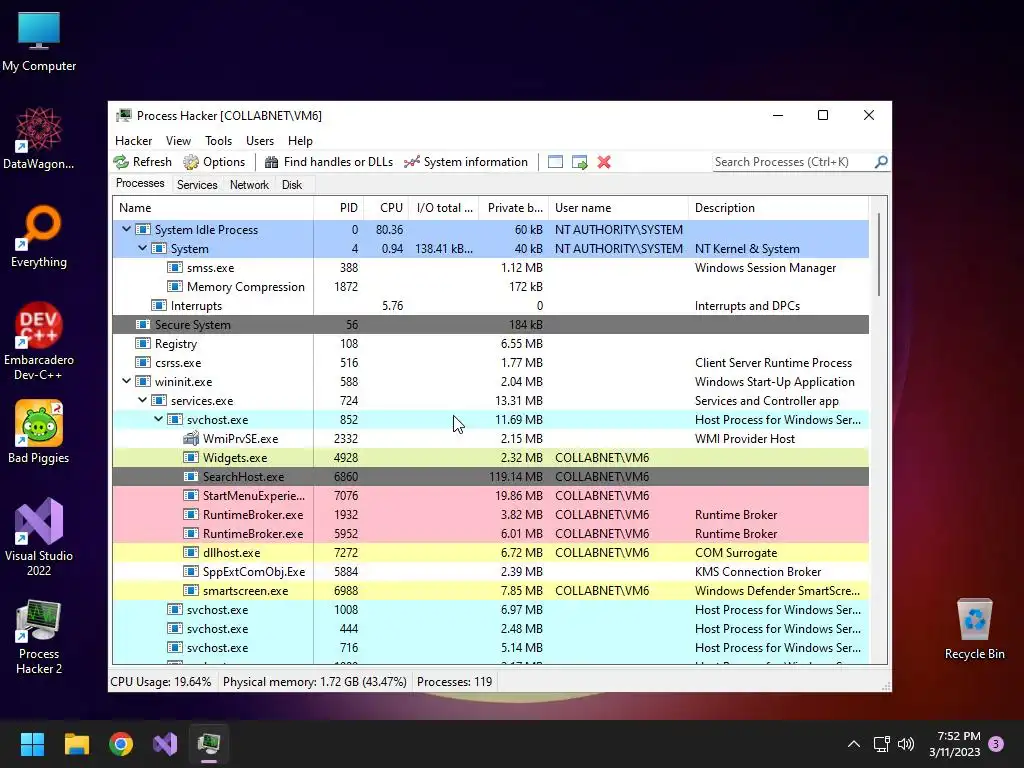Click the search magnifier icon
Image resolution: width=1024 pixels, height=768 pixels.
coord(881,161)
